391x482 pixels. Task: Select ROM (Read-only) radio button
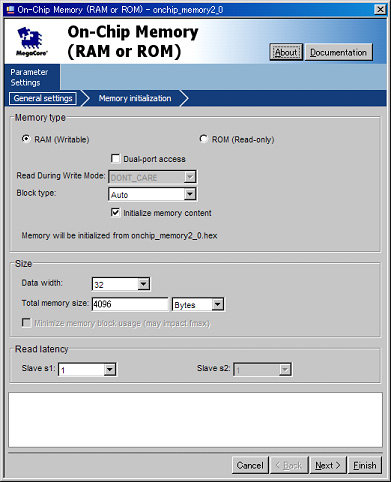coord(203,139)
